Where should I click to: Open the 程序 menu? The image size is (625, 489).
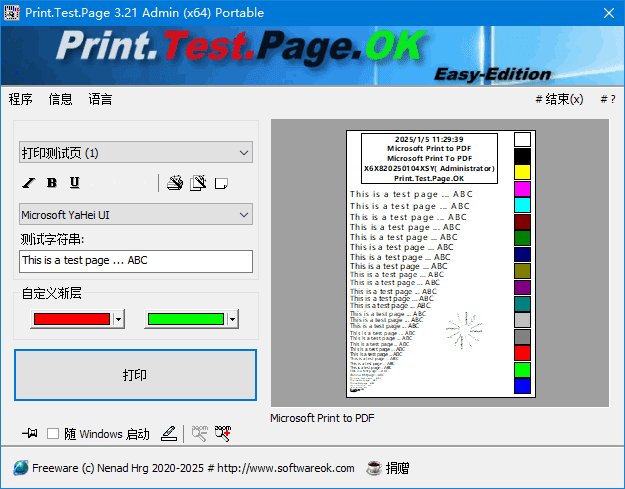pos(20,99)
